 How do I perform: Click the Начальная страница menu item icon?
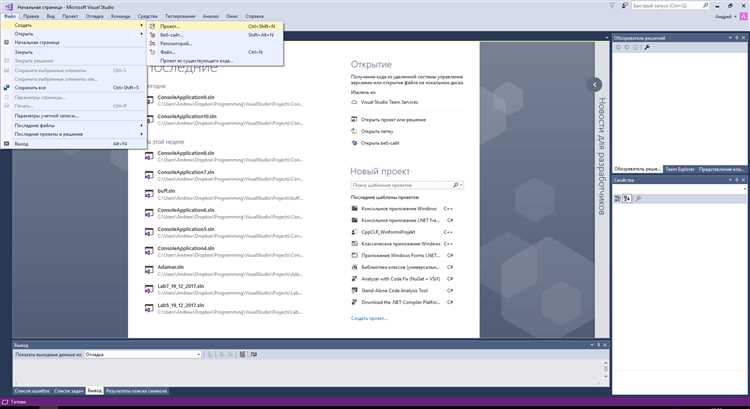pos(7,43)
